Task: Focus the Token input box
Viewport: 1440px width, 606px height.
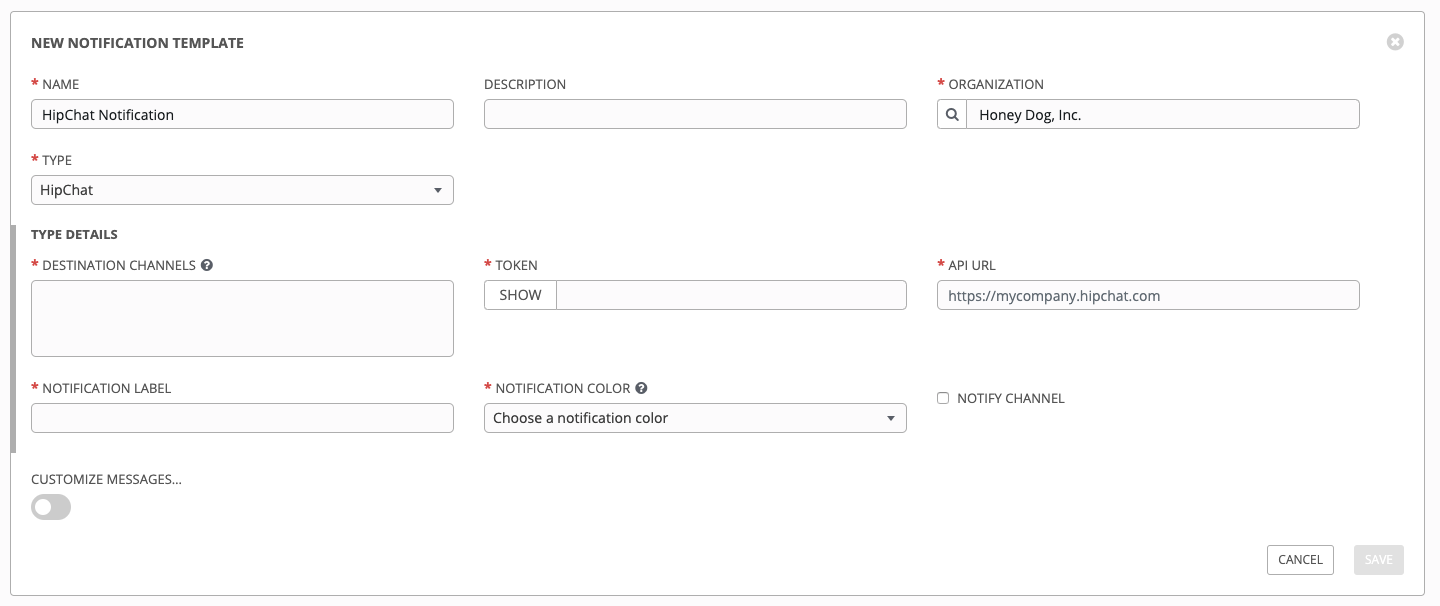Action: [730, 295]
